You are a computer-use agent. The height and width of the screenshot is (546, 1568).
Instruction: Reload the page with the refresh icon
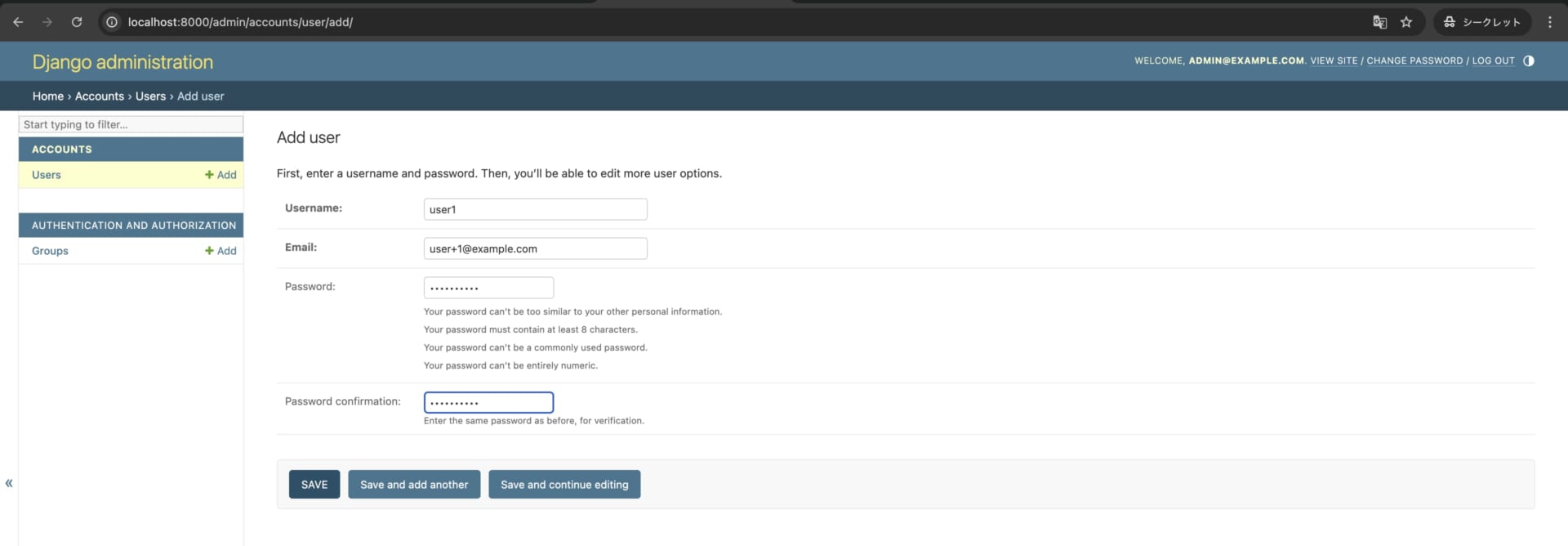click(x=77, y=22)
